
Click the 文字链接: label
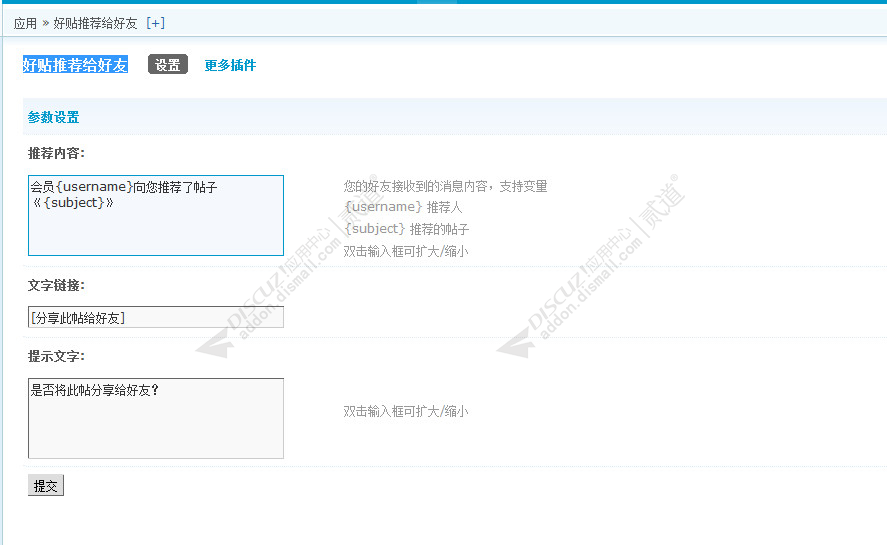(56, 285)
